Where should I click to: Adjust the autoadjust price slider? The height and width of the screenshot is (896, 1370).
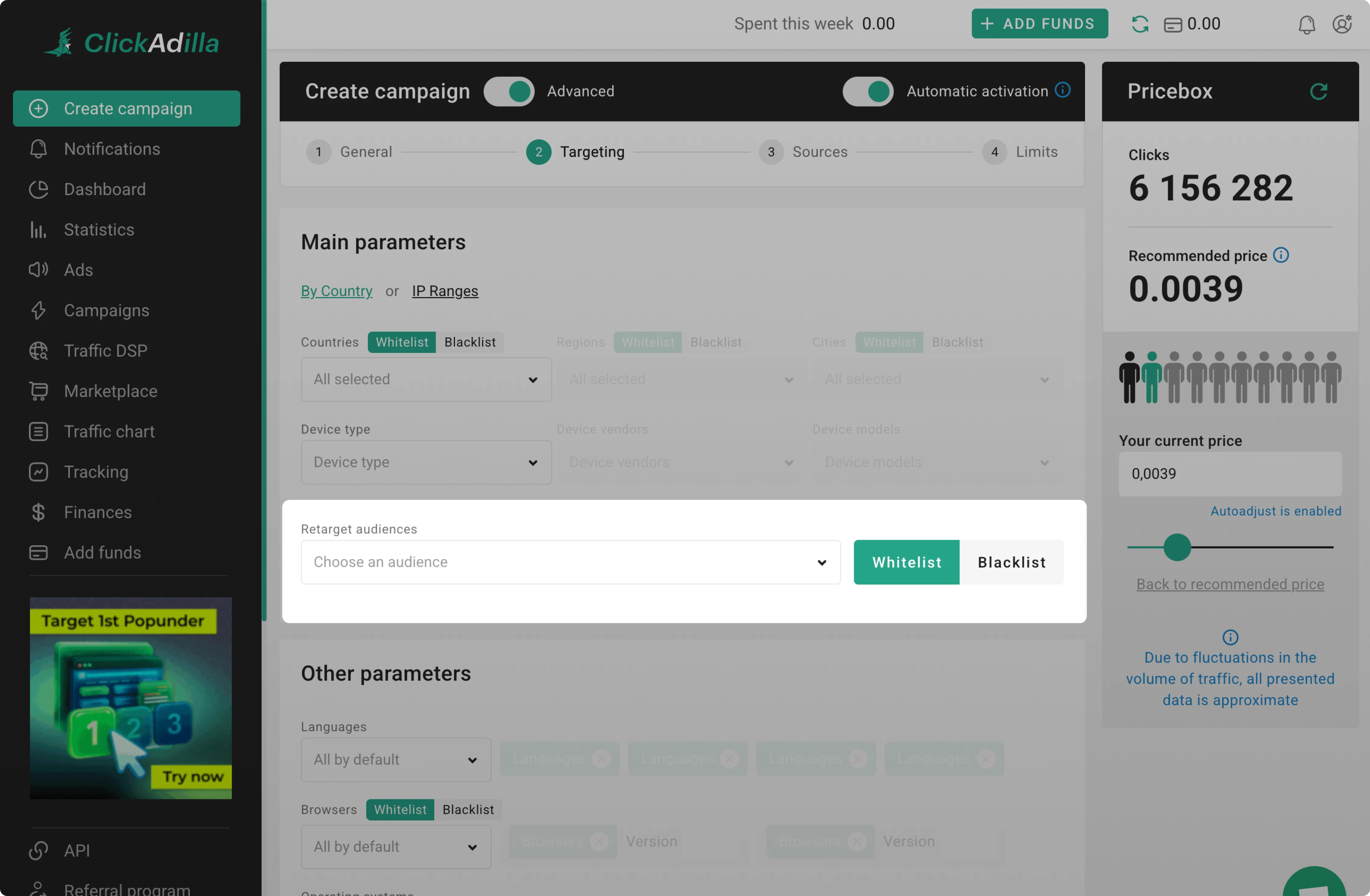(x=1177, y=547)
